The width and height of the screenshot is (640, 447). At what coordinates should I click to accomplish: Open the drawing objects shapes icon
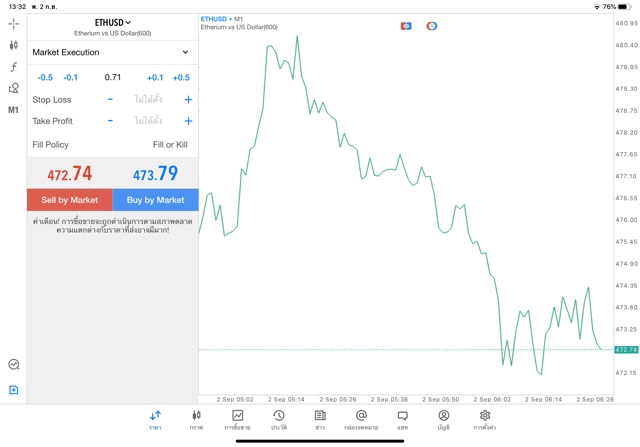click(13, 88)
